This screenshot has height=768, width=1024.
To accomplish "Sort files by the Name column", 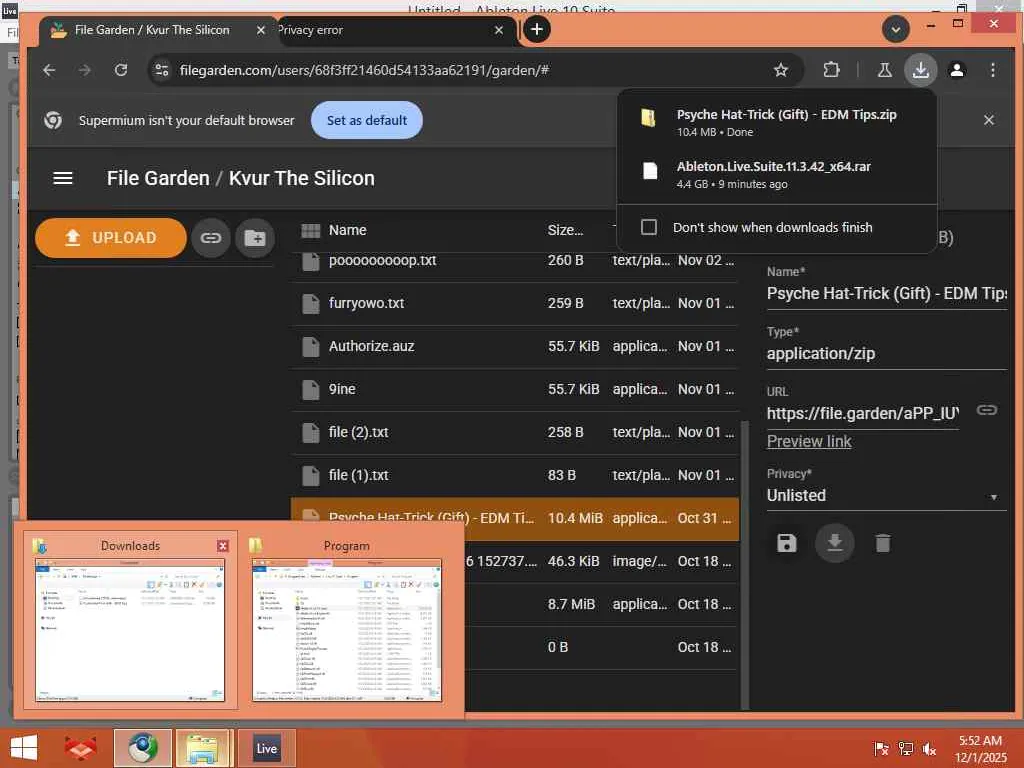I will (x=347, y=230).
